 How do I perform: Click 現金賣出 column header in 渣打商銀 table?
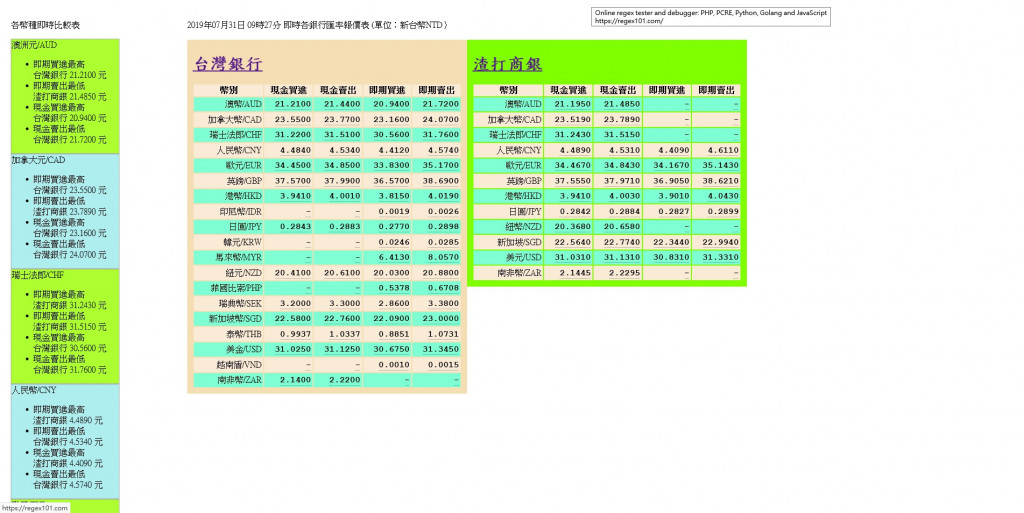618,90
